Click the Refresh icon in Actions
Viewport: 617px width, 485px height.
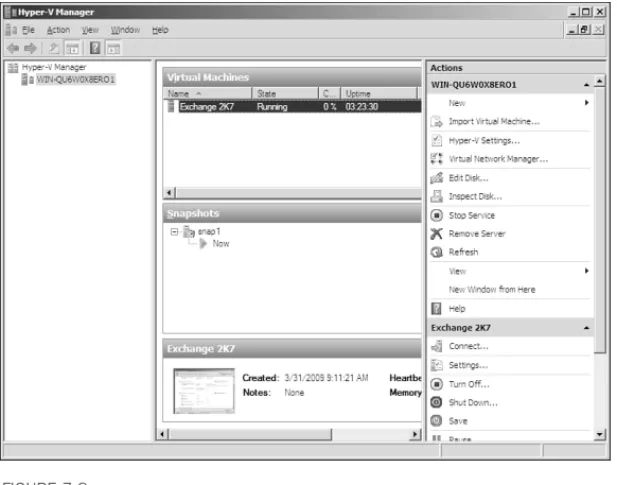436,252
